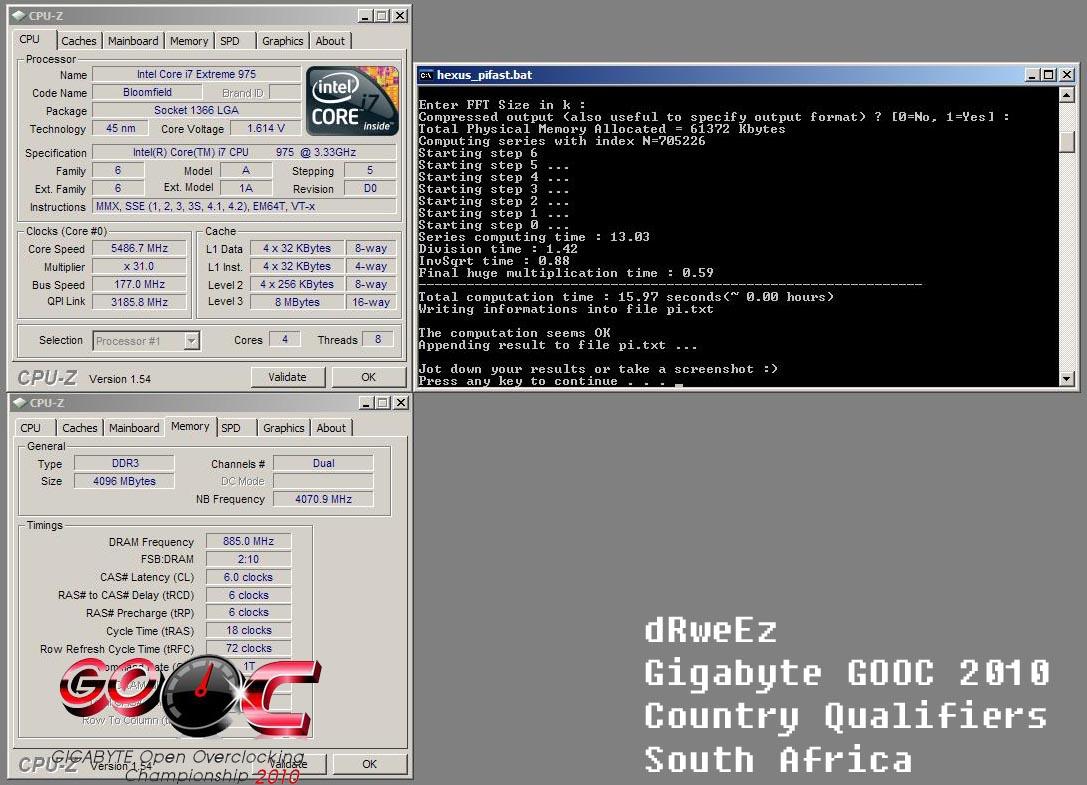The height and width of the screenshot is (785, 1087).
Task: Close the hexus_pifast.bat console window
Action: 1068,75
